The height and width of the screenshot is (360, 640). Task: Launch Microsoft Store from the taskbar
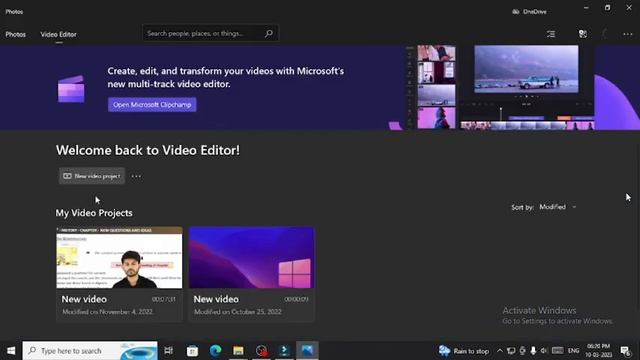click(x=192, y=351)
